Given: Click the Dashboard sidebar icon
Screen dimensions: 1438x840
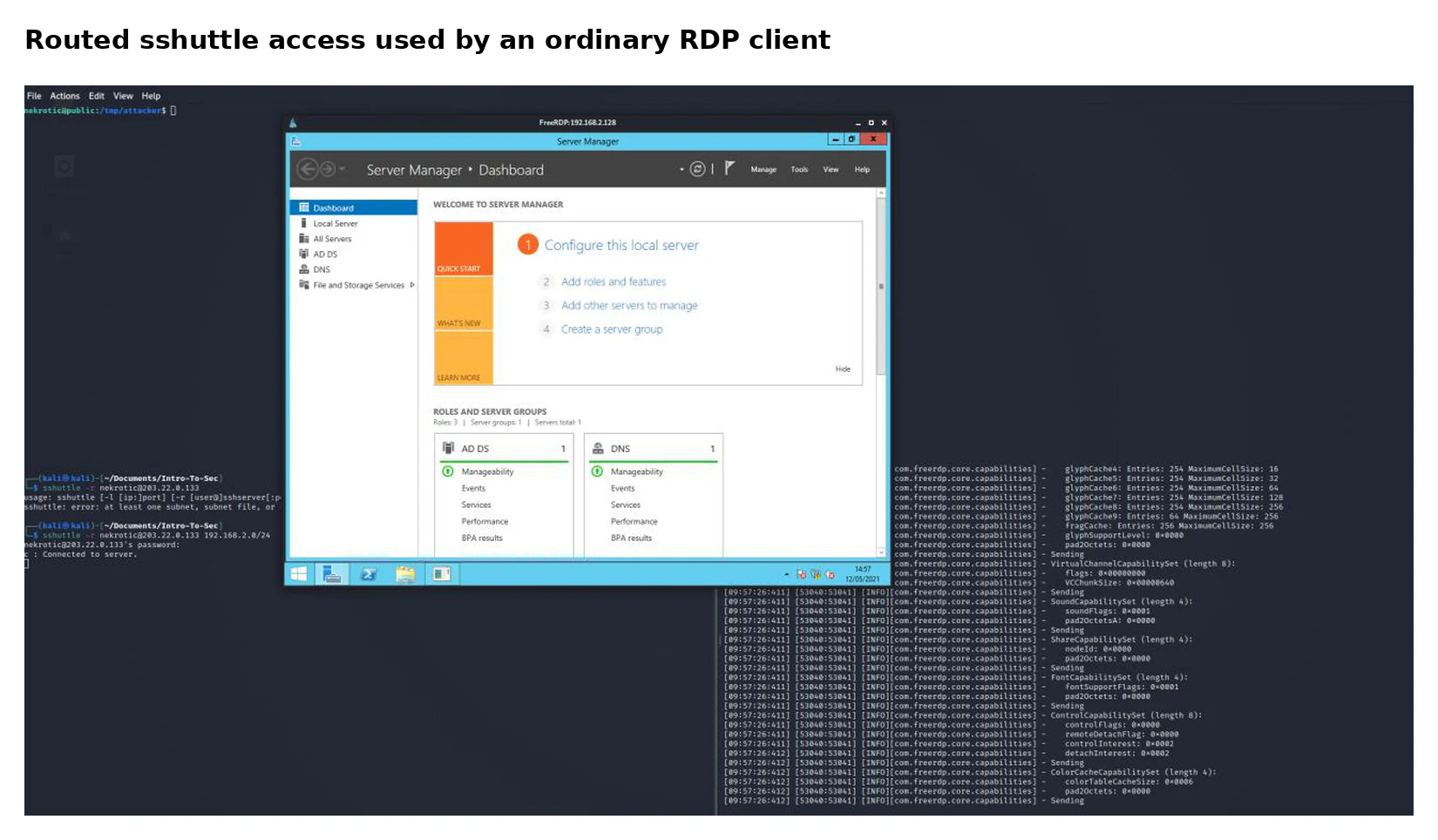Looking at the screenshot, I should point(304,207).
